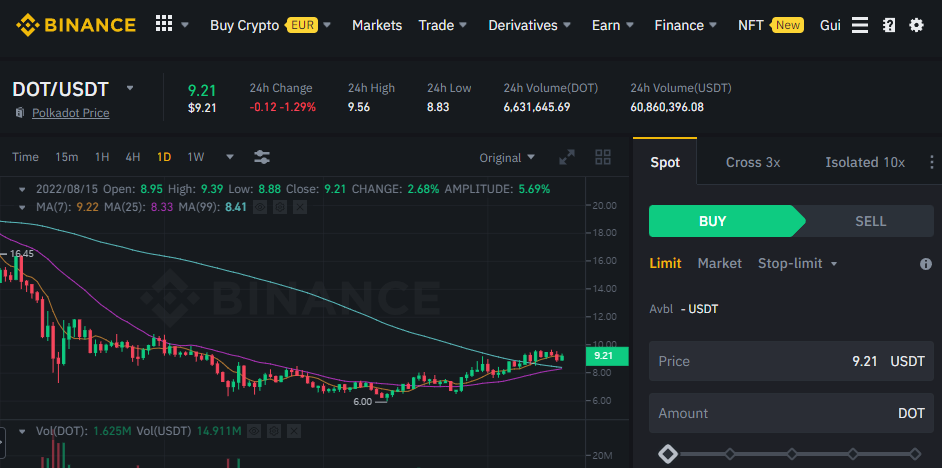Select the 4H time interval
Image resolution: width=942 pixels, height=468 pixels.
[133, 157]
